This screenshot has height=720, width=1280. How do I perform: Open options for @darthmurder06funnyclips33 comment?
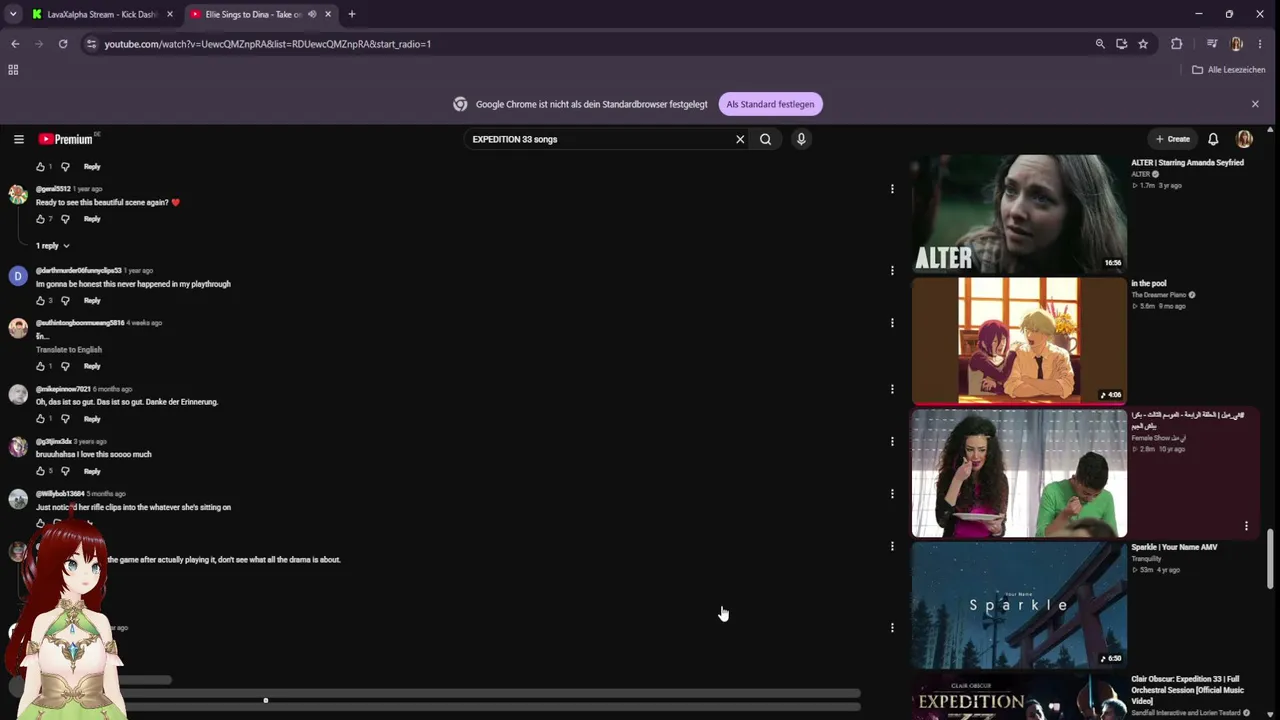[x=892, y=270]
